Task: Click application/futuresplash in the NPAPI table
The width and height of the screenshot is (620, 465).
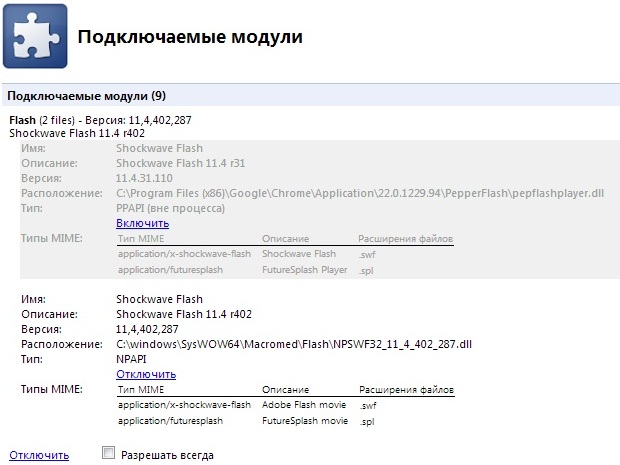Action: [170, 421]
